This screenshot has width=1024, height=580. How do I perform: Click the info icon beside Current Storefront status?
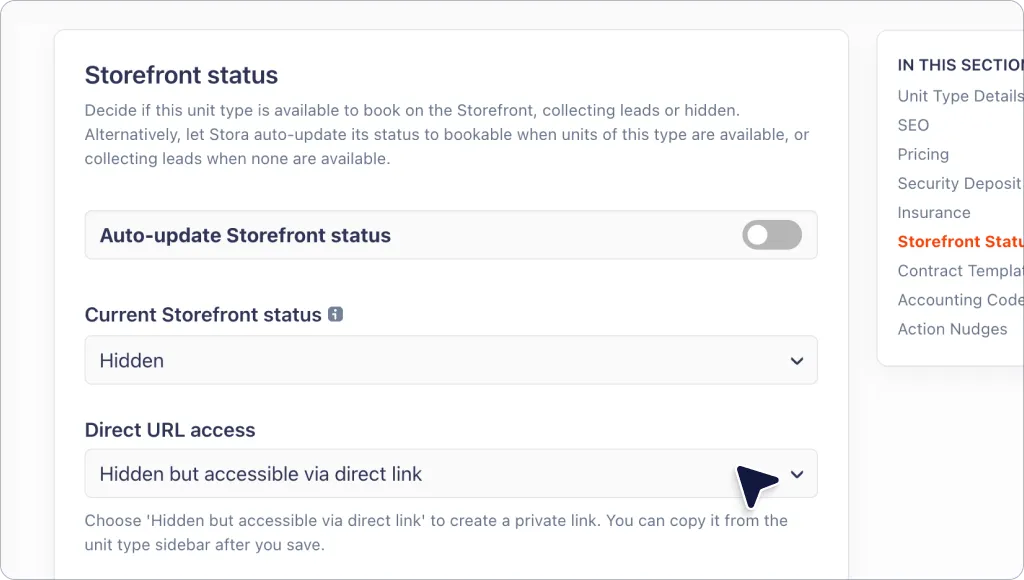click(x=335, y=314)
